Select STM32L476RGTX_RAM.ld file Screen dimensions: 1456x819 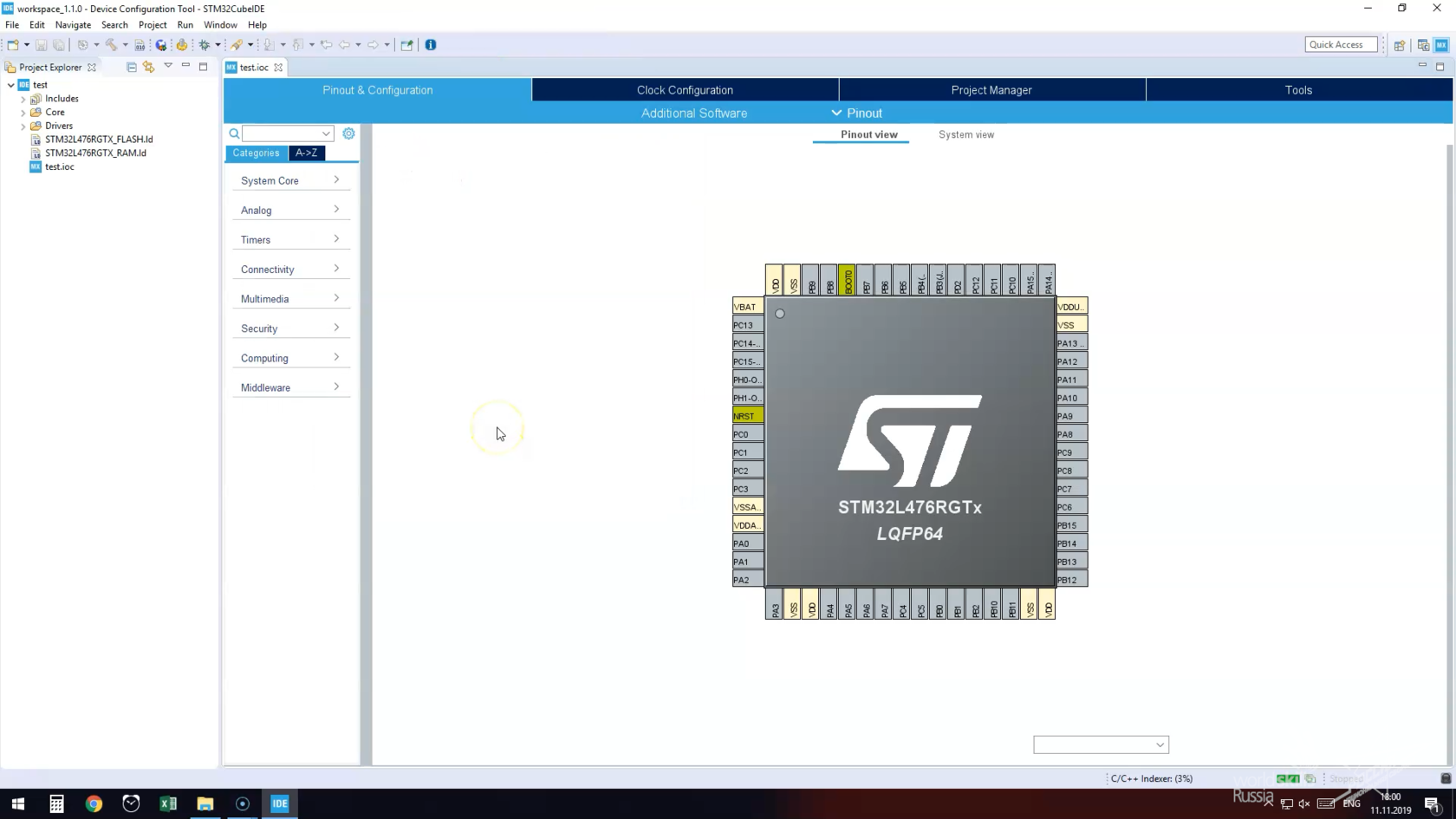point(95,153)
